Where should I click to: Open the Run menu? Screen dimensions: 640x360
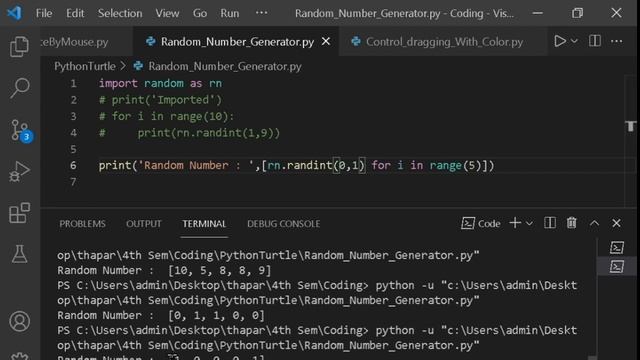pyautogui.click(x=230, y=13)
